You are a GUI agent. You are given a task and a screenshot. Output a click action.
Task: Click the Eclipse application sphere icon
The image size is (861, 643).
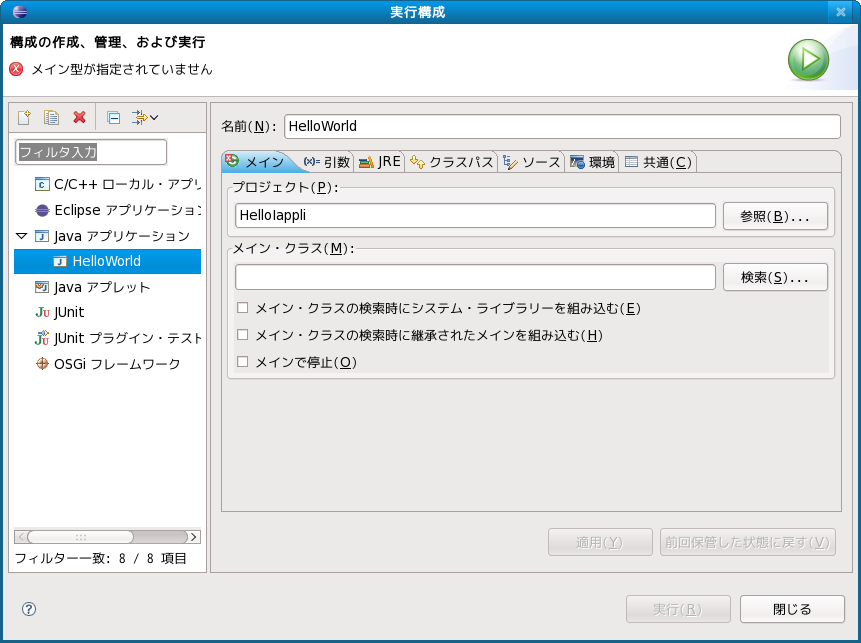(x=42, y=210)
